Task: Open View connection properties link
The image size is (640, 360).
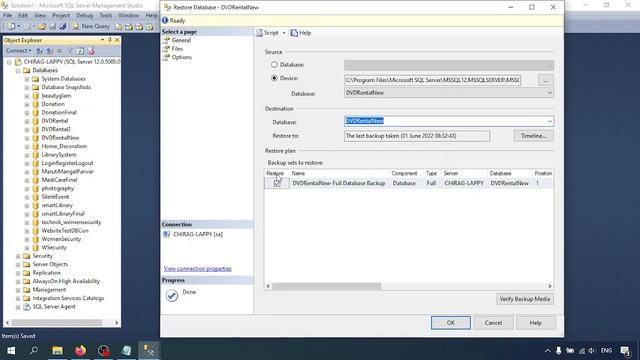Action: click(x=198, y=269)
